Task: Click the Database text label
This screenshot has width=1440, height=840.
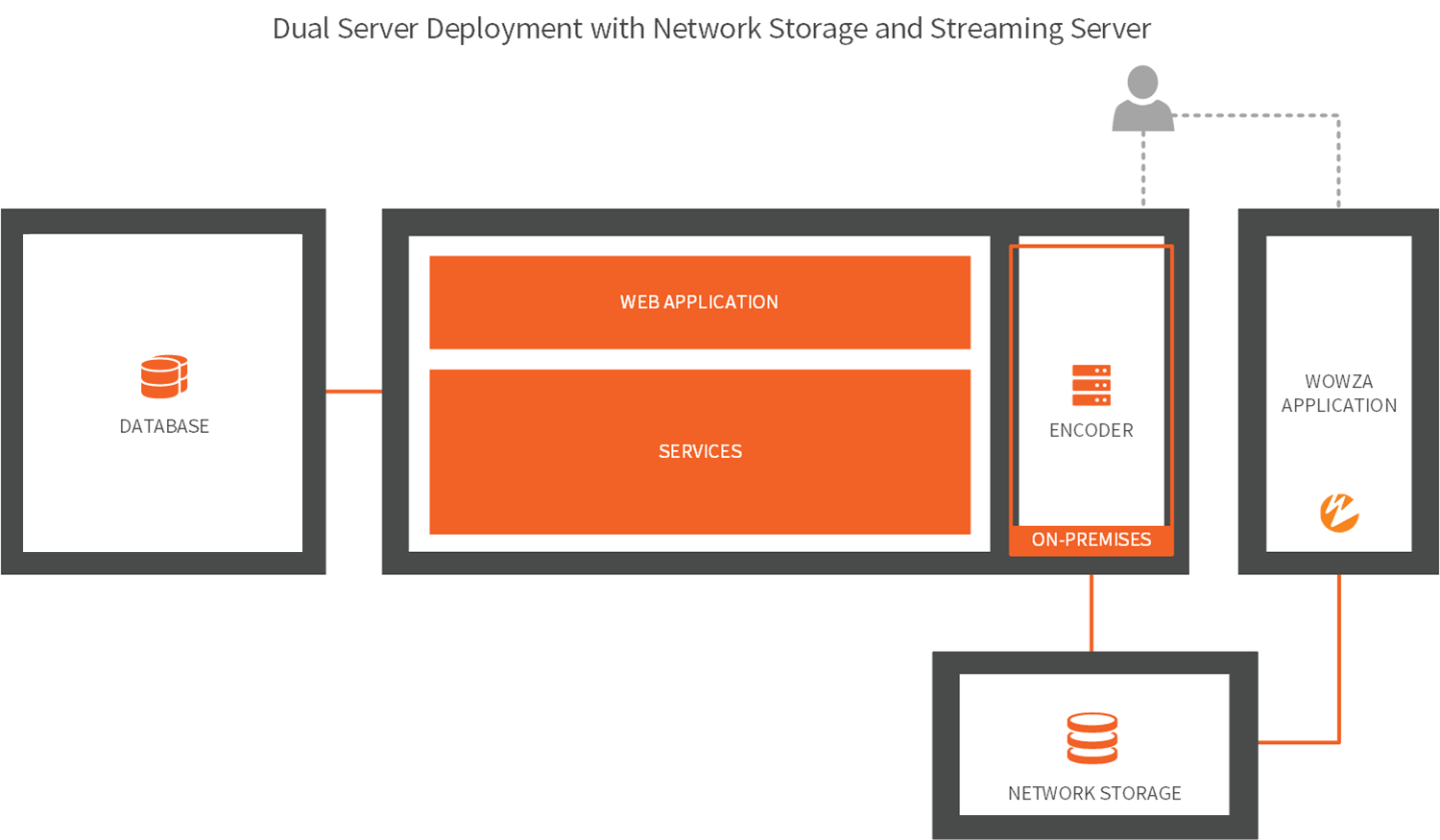Action: [x=164, y=426]
